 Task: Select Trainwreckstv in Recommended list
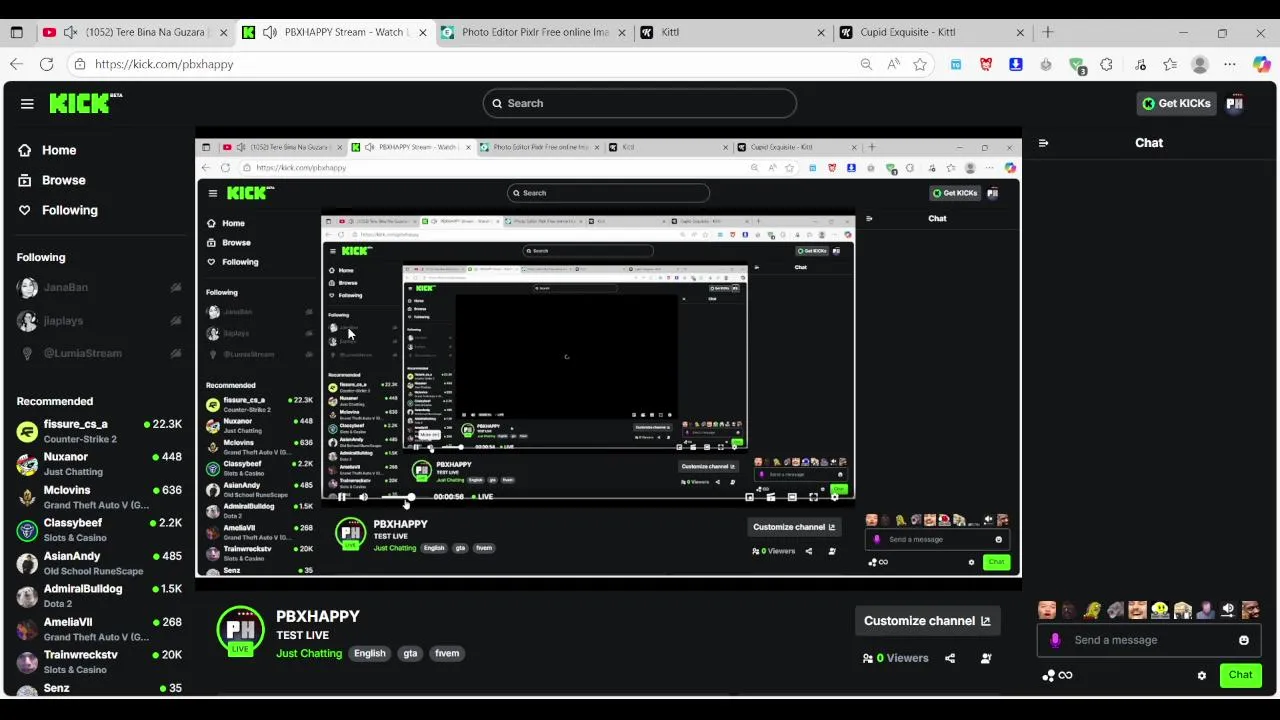(x=99, y=662)
